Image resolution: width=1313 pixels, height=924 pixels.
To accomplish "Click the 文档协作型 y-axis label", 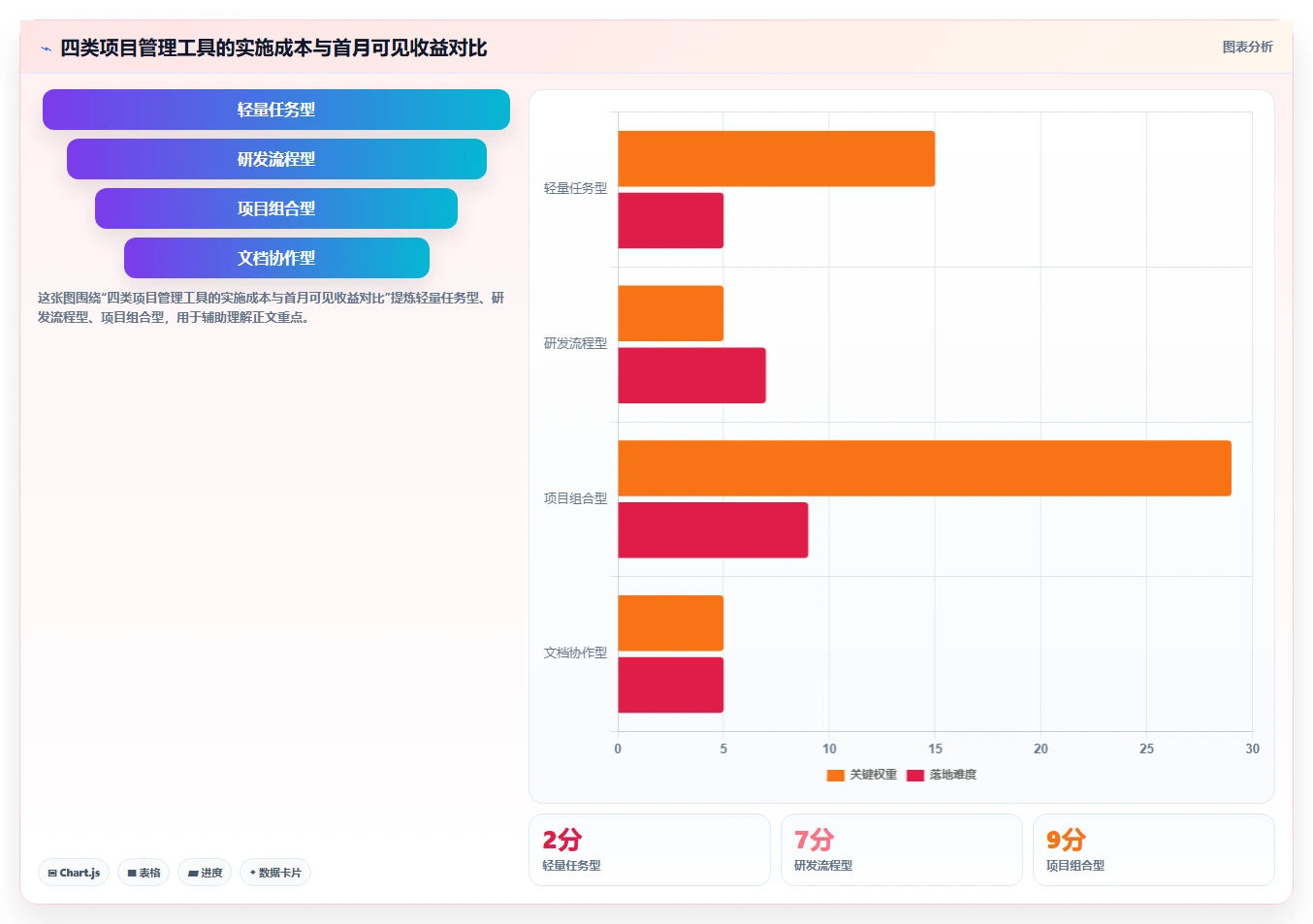I will [575, 653].
